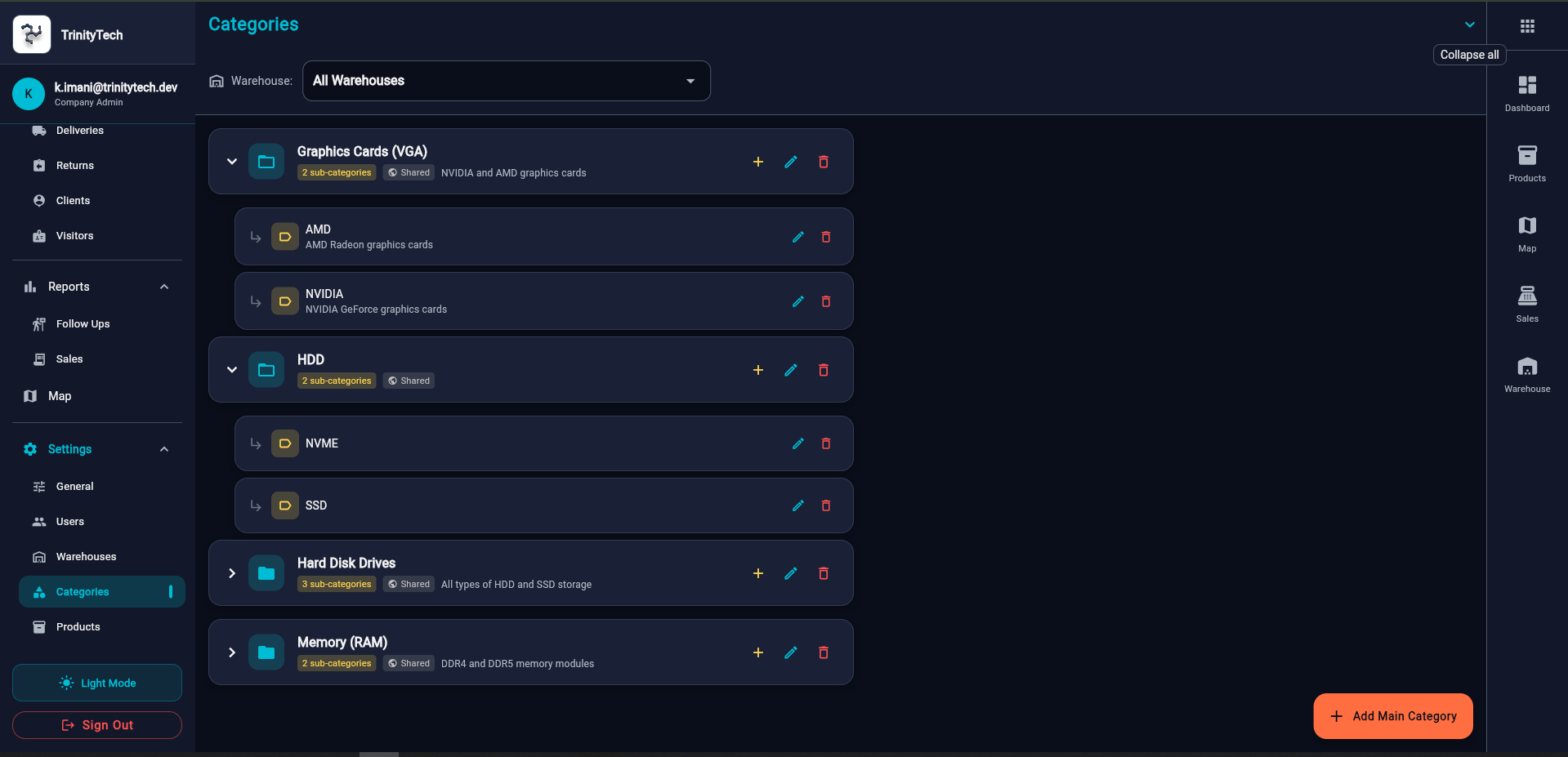Screen dimensions: 1568x757
Task: Expand the Hard Disk Drives category
Action: tap(231, 573)
